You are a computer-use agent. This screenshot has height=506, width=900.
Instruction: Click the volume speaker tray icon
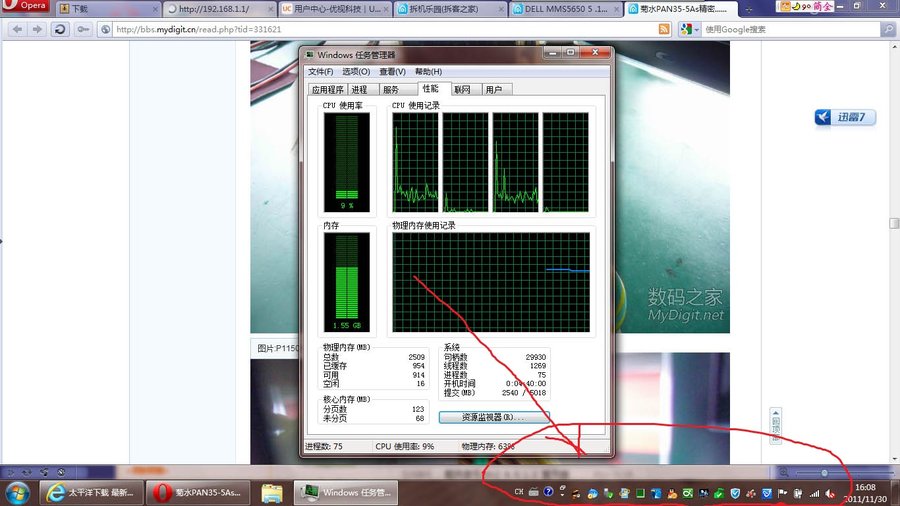click(x=830, y=492)
